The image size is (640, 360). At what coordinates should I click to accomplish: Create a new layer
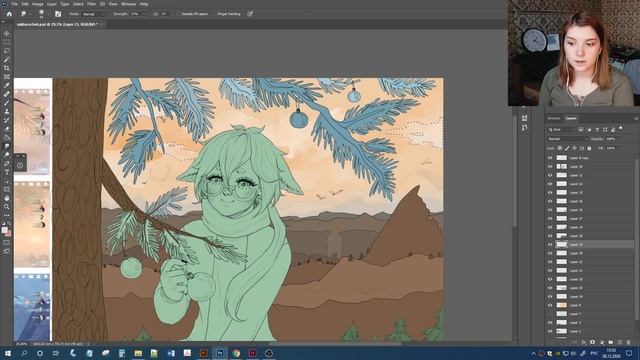point(620,342)
